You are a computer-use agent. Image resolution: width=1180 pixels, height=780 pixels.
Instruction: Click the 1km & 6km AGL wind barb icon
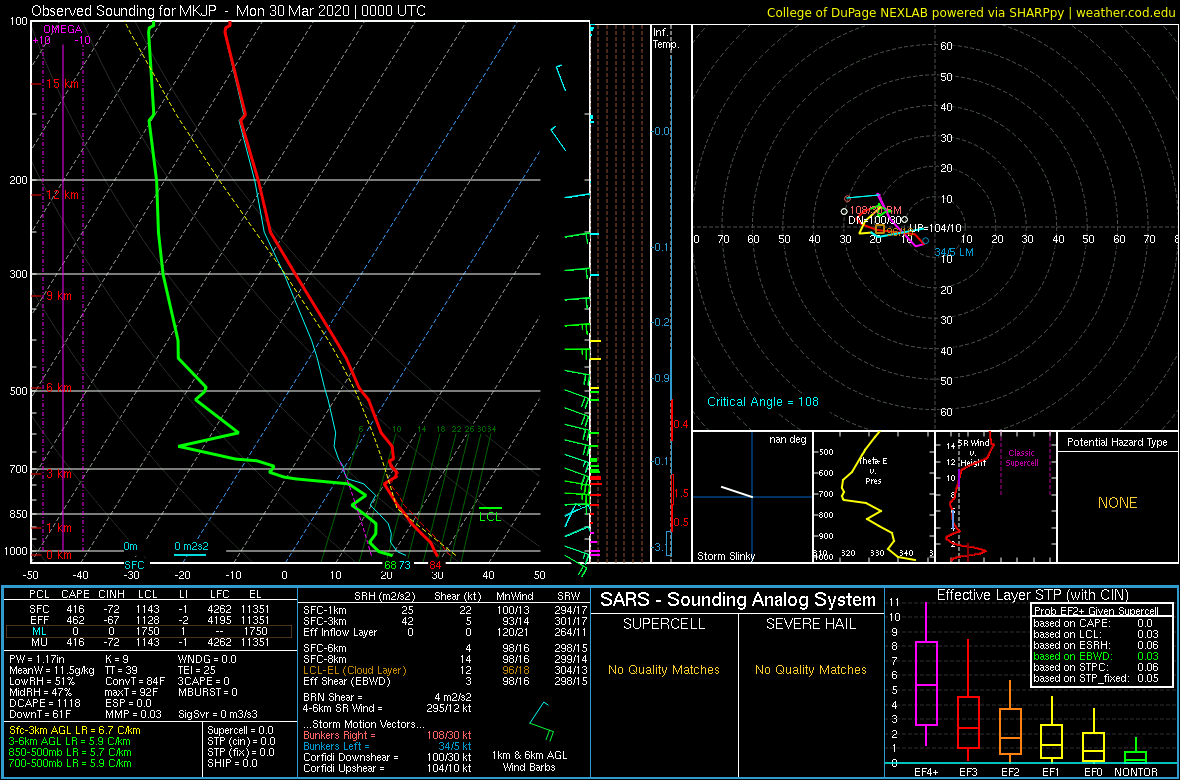[541, 722]
